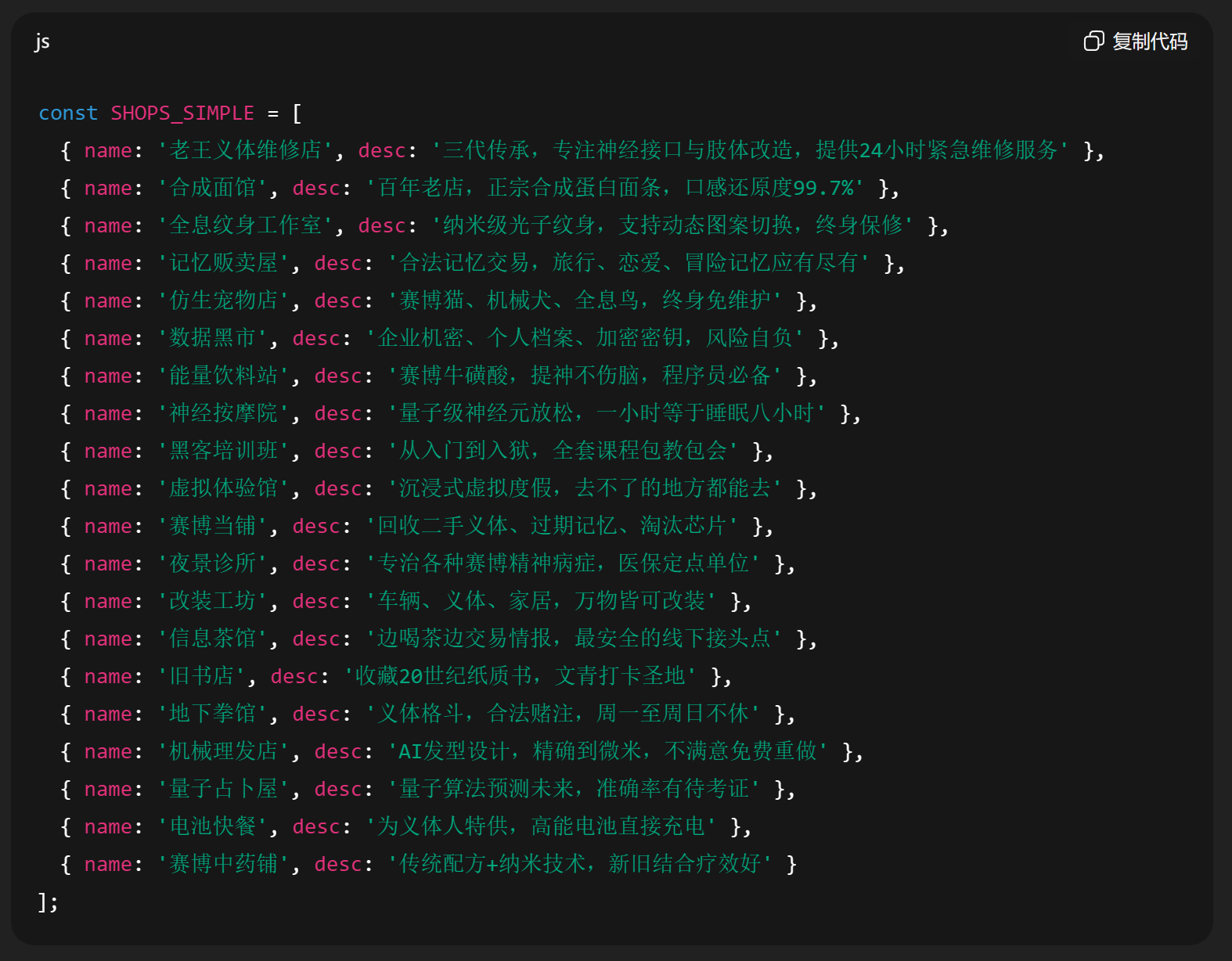Click description '量子算法预测未来'
The height and width of the screenshot is (961, 1232).
[x=487, y=789]
